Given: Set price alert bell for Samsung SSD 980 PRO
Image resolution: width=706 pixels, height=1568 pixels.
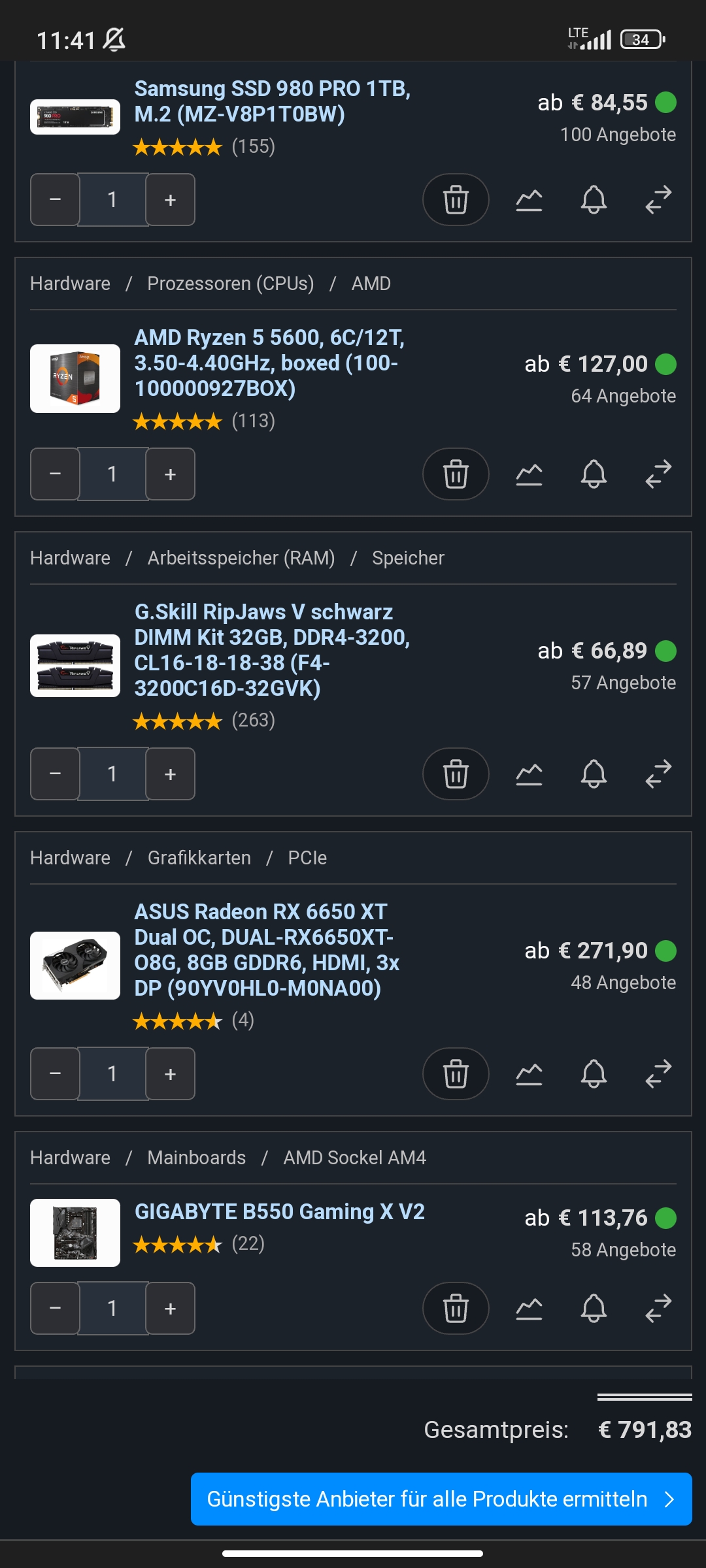Looking at the screenshot, I should click(x=594, y=199).
